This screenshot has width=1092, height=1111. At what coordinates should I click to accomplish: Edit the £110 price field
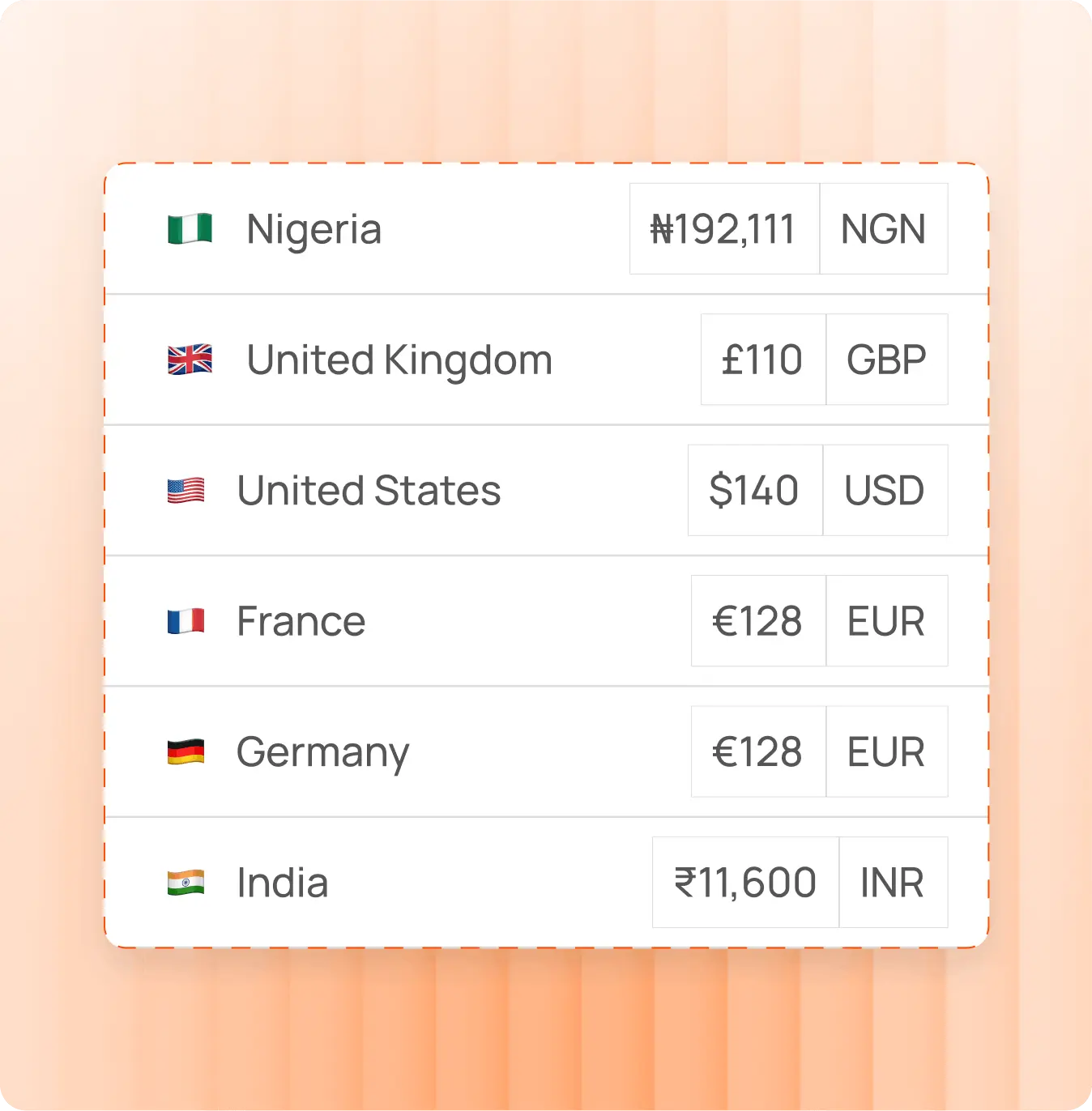click(763, 360)
